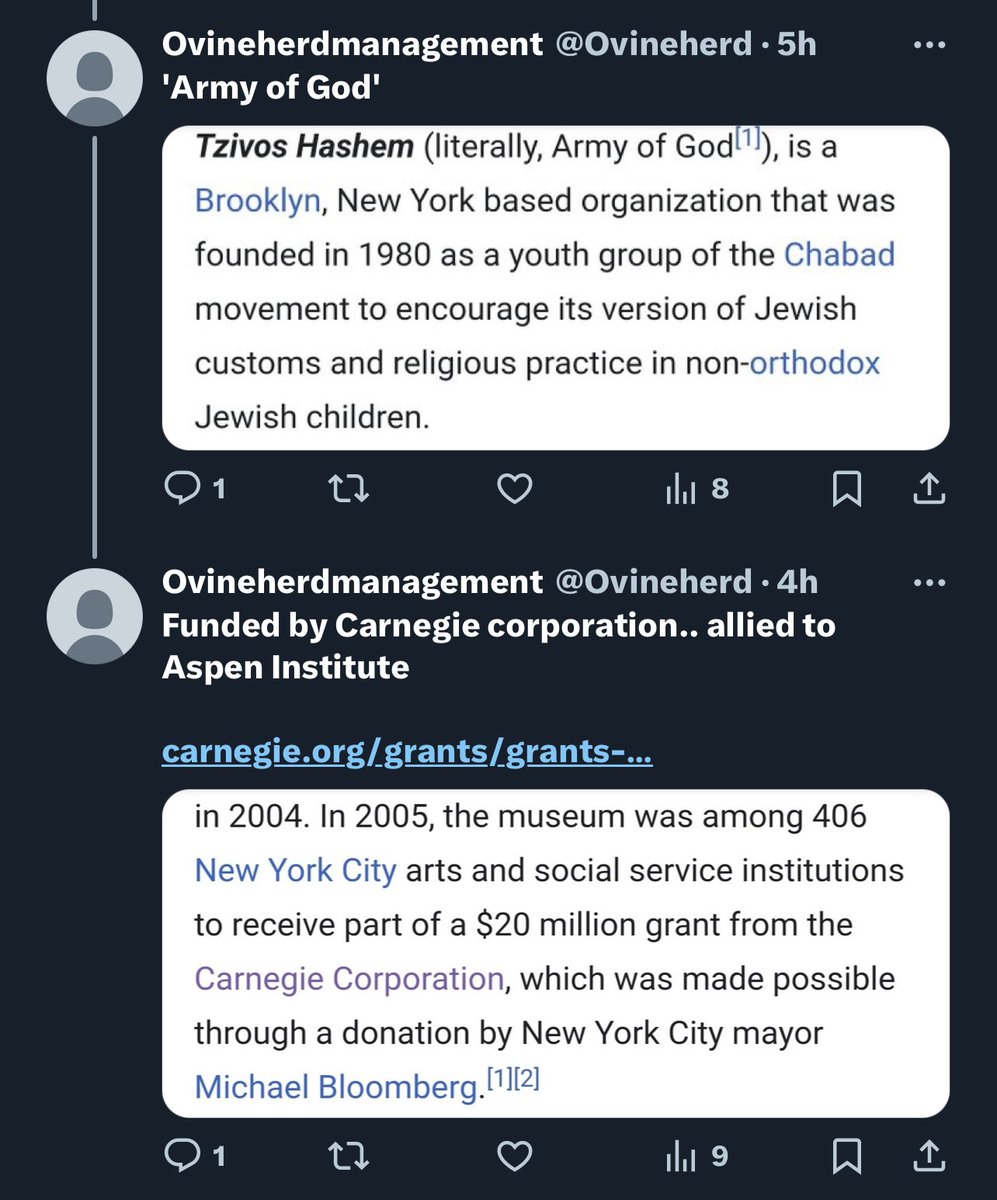Open the first tweet's profile avatar
Screen dimensions: 997x1200
94,85
